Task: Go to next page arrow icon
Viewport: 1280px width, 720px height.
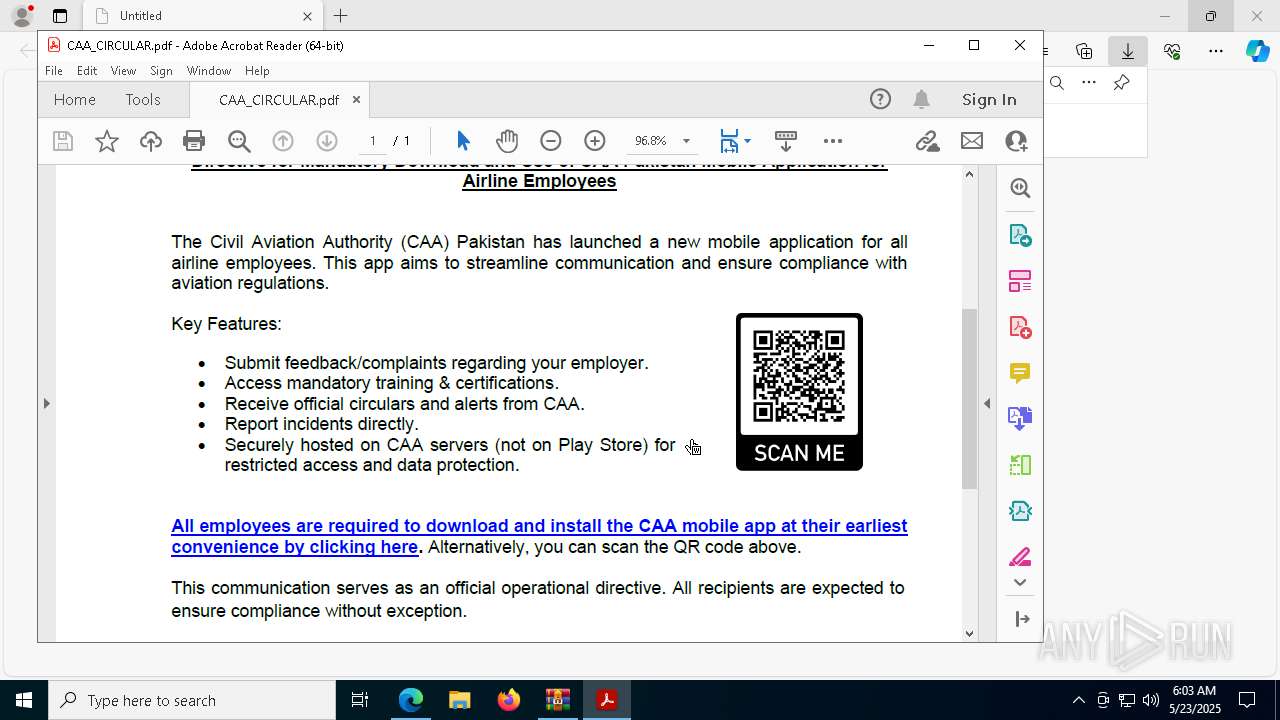Action: coord(327,141)
